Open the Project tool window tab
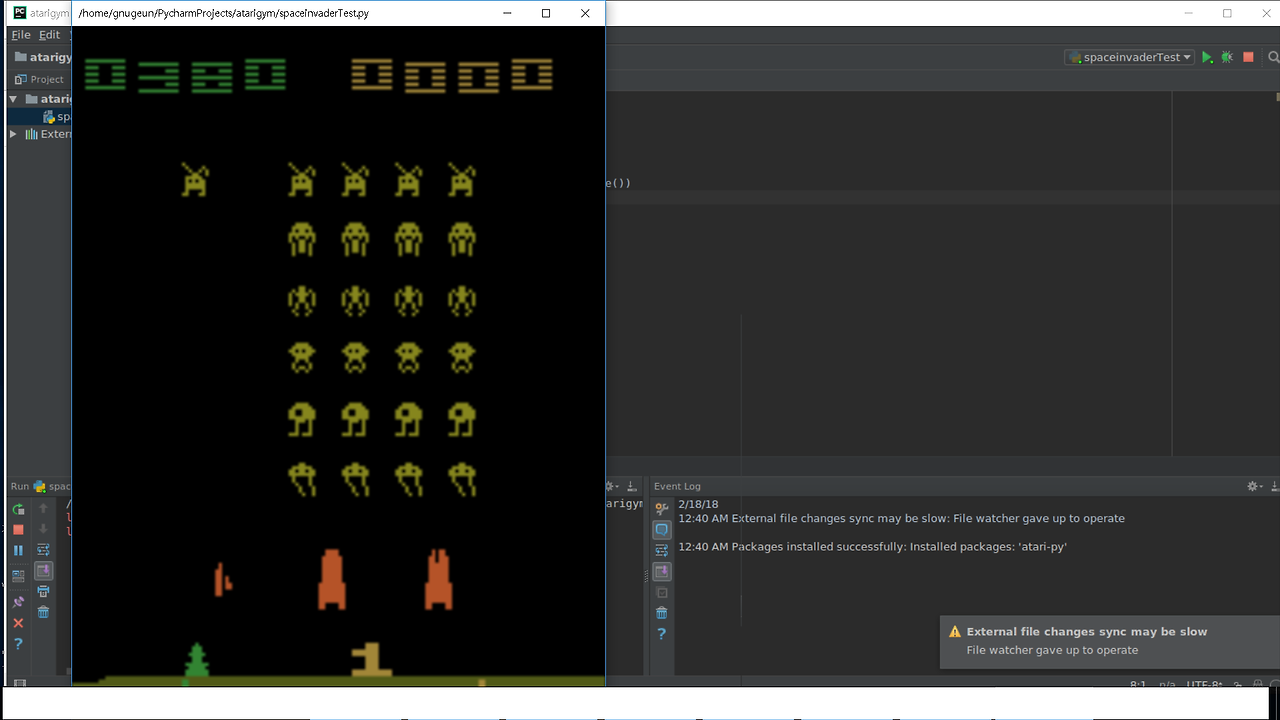 40,79
